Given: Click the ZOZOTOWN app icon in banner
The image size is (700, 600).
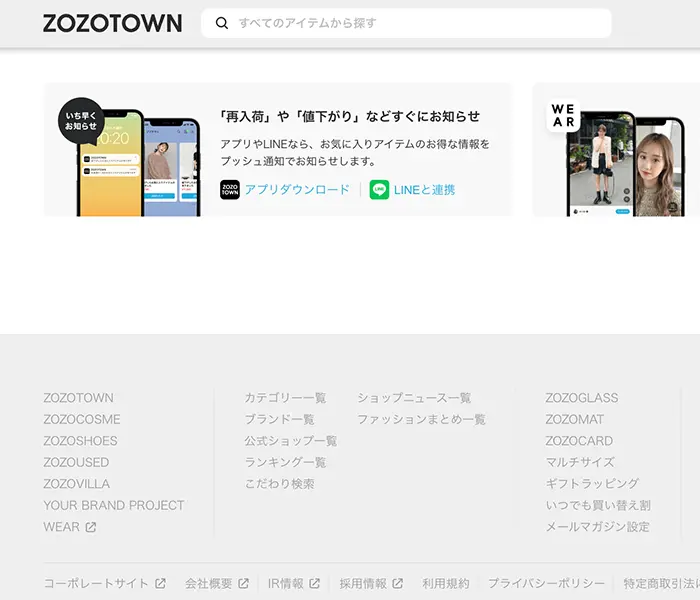Looking at the screenshot, I should [x=230, y=190].
